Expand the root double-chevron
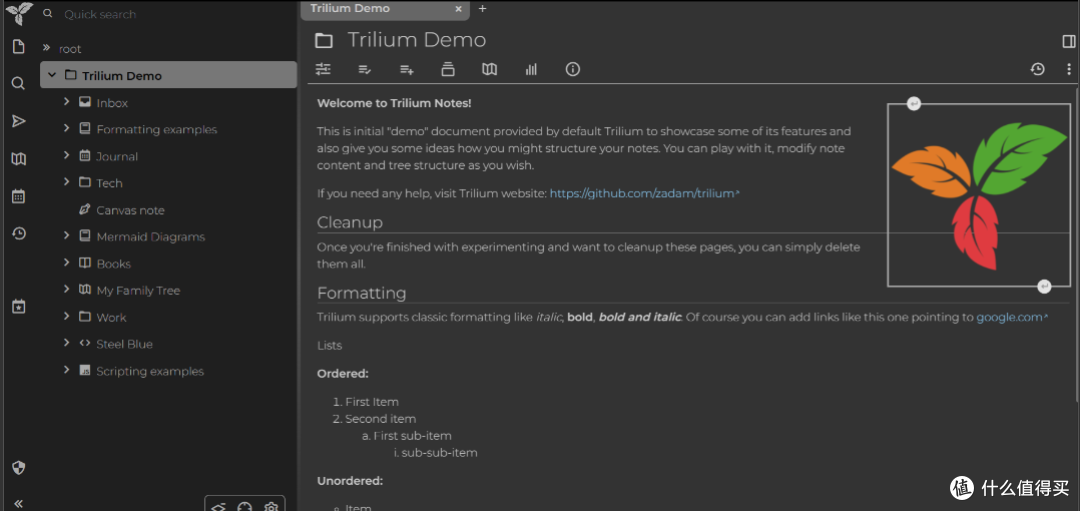Viewport: 1080px width, 511px height. 46,48
